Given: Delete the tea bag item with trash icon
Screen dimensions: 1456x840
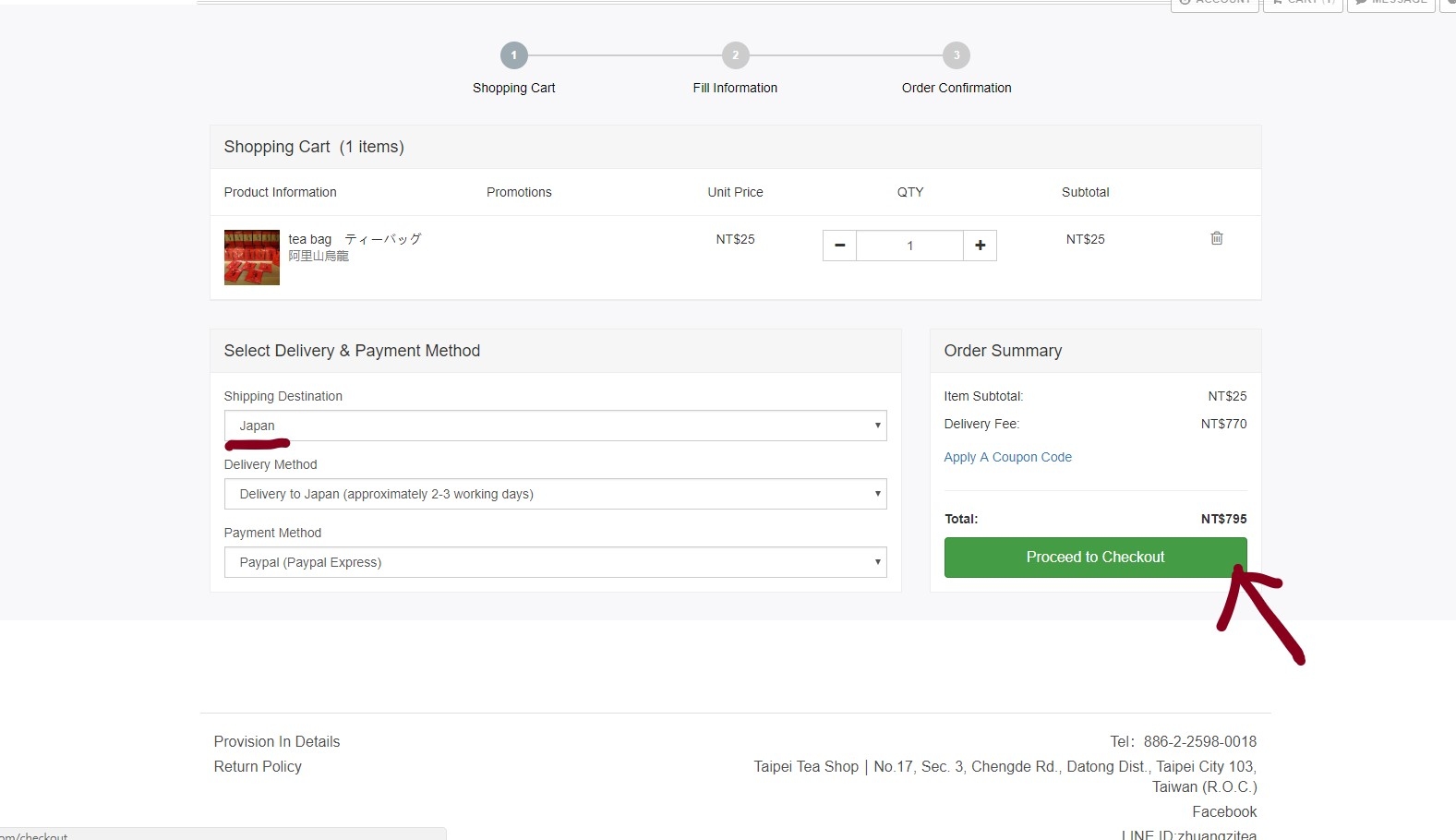Looking at the screenshot, I should click(1216, 238).
